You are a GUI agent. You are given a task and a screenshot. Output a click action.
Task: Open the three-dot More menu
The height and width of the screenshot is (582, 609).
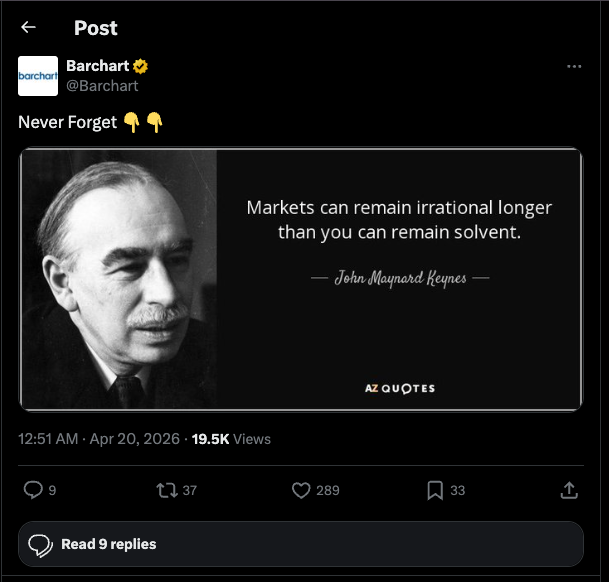pyautogui.click(x=574, y=66)
